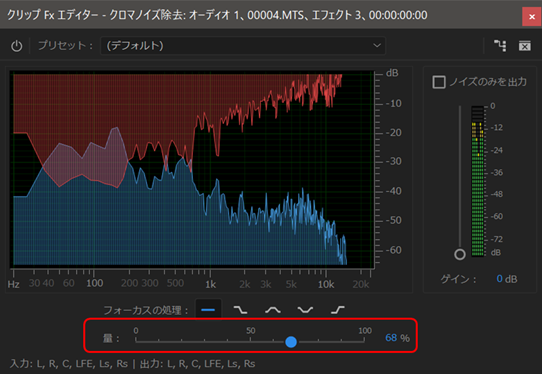This screenshot has height=374, width=542.
Task: Click the output level meter
Action: (478, 181)
